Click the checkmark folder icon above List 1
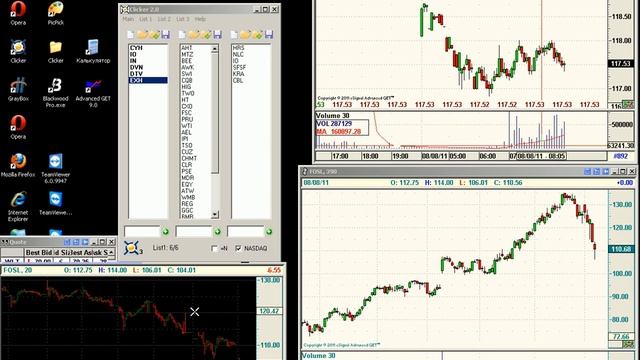 pos(154,35)
